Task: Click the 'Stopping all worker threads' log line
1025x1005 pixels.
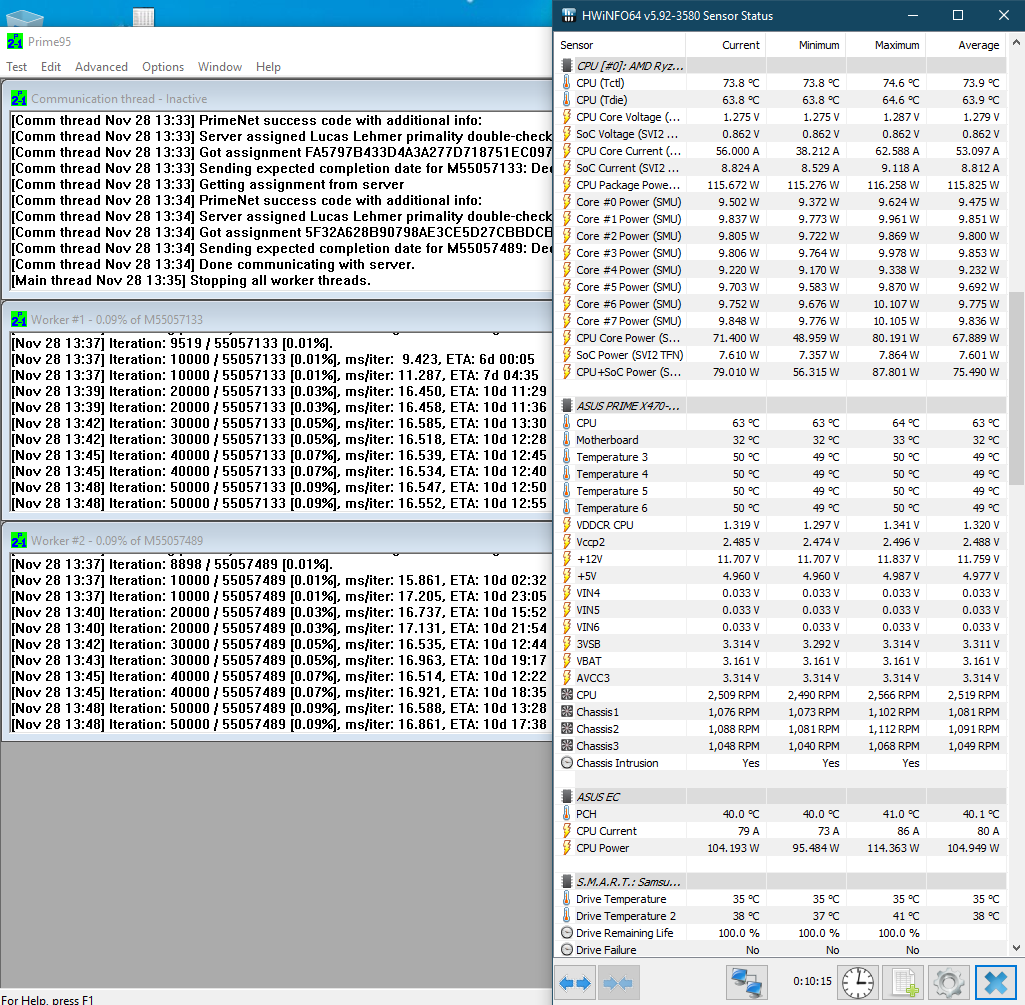Action: point(192,281)
